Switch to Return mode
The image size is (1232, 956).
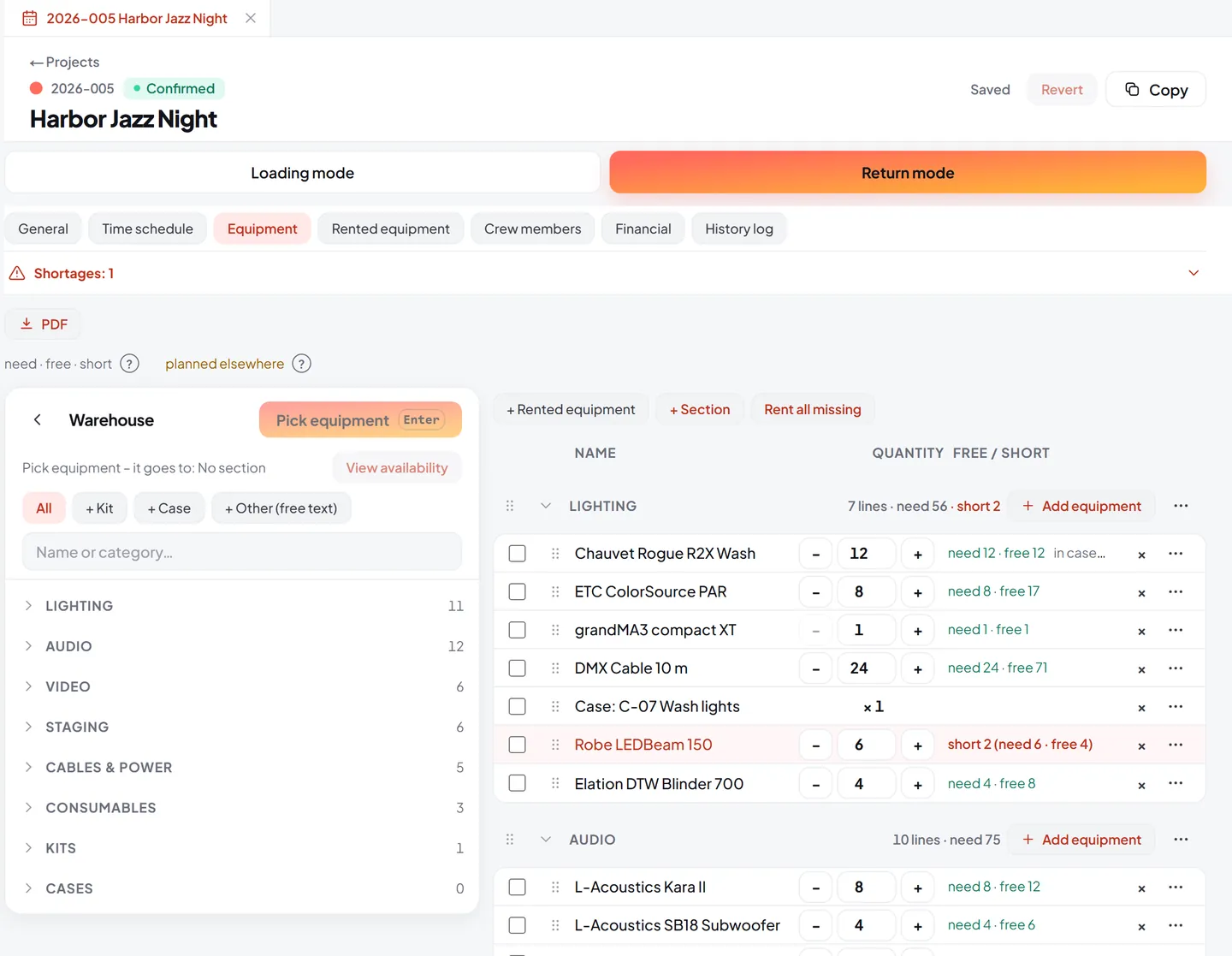coord(908,173)
